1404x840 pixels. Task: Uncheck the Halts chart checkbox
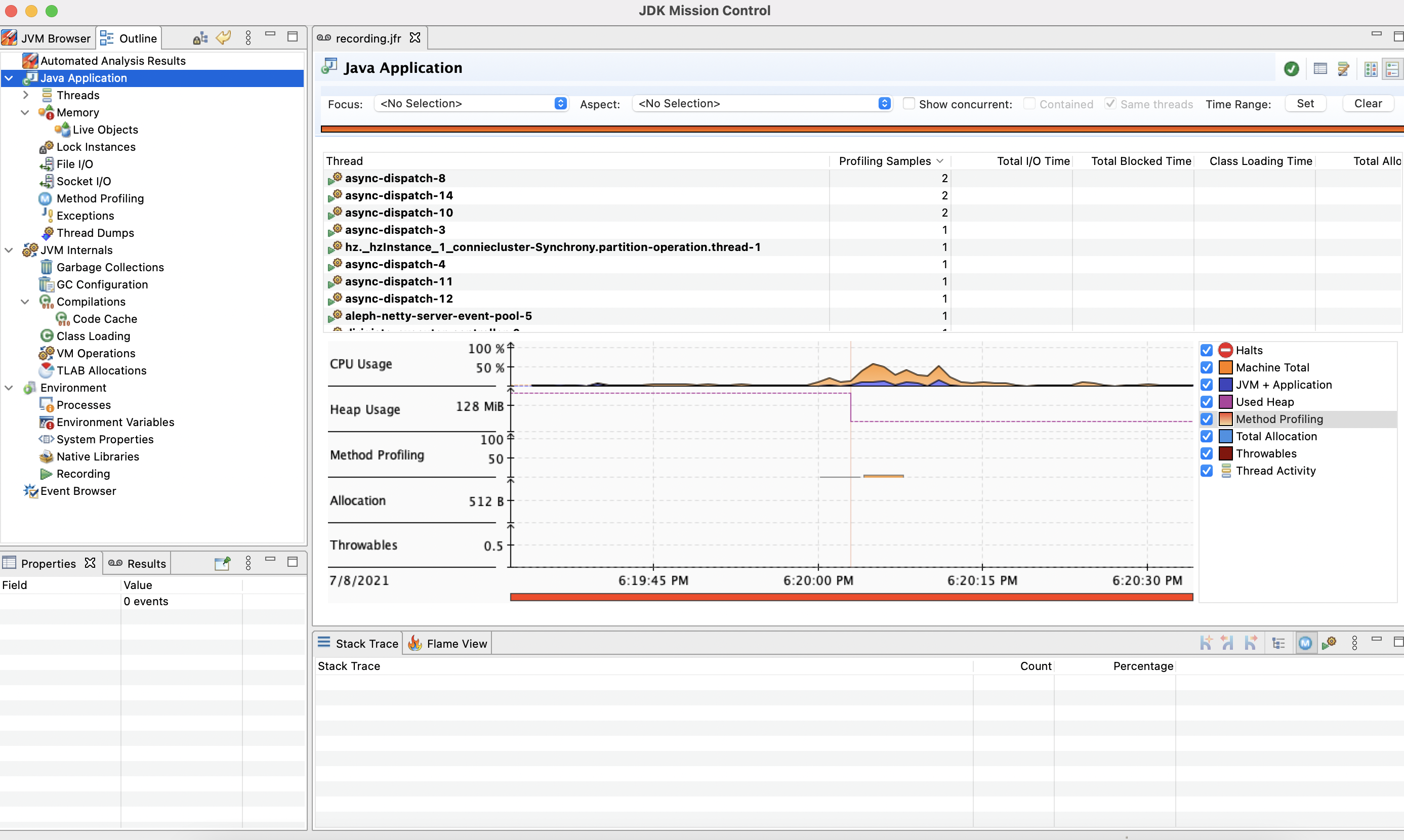point(1207,350)
